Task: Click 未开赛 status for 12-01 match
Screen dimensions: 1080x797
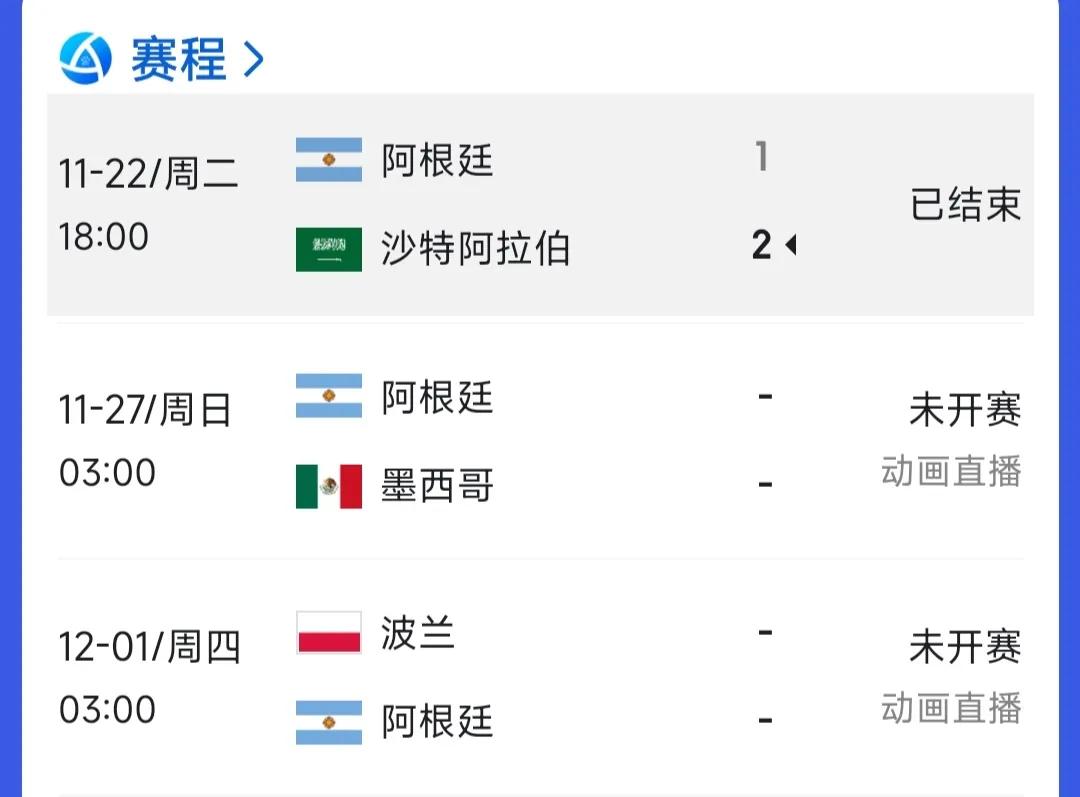Action: tap(965, 647)
